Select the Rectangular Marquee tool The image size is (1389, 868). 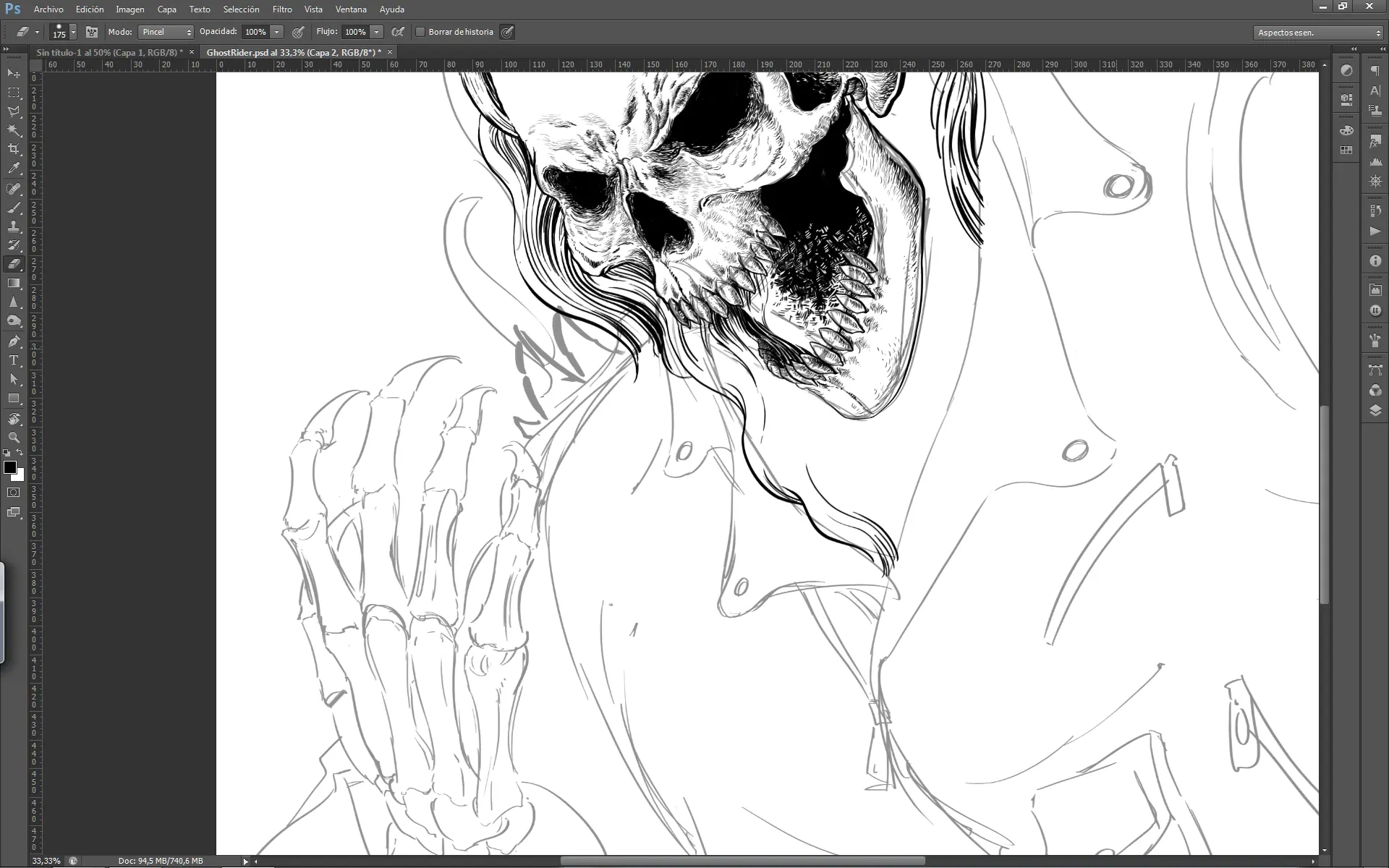(14, 93)
